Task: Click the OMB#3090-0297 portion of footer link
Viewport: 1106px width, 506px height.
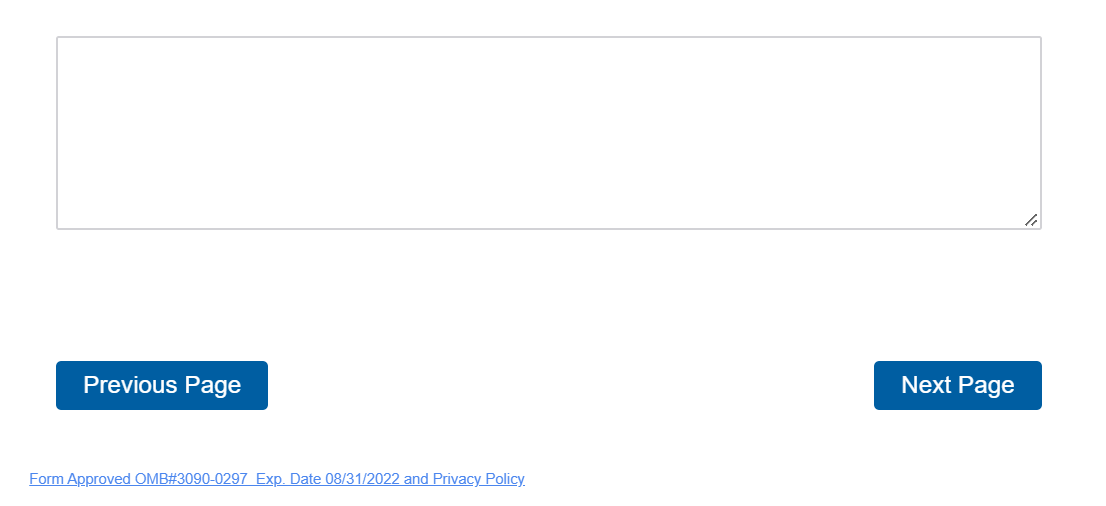Action: pos(193,479)
